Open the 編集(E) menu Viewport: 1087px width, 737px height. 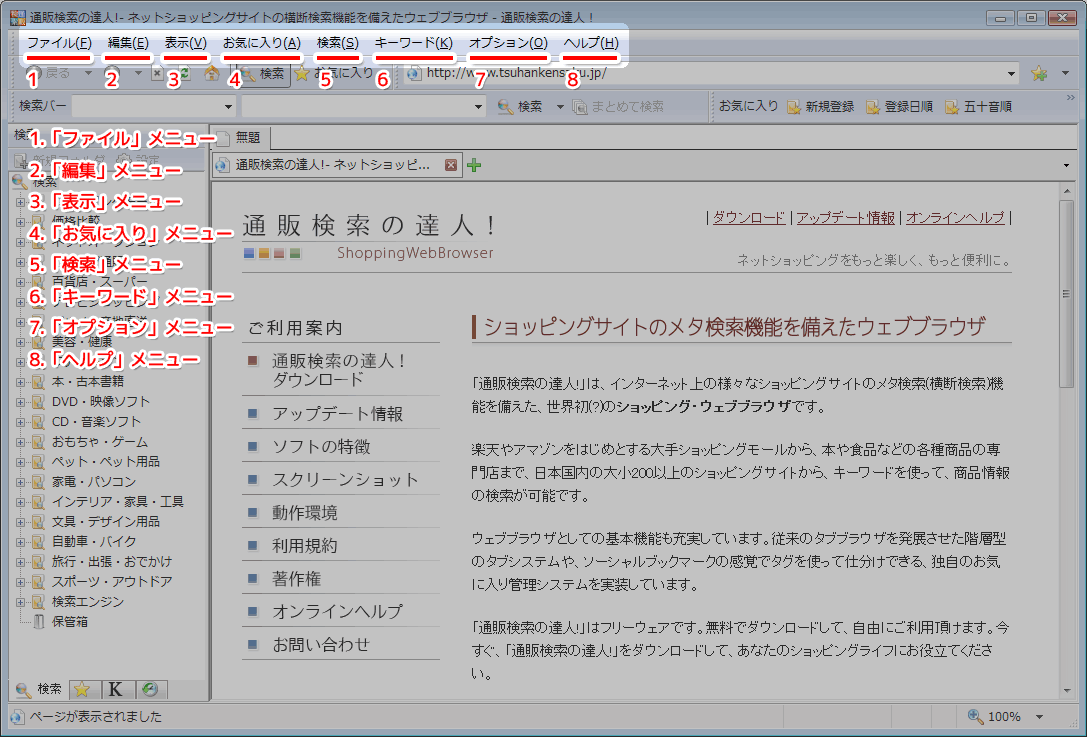[x=128, y=43]
